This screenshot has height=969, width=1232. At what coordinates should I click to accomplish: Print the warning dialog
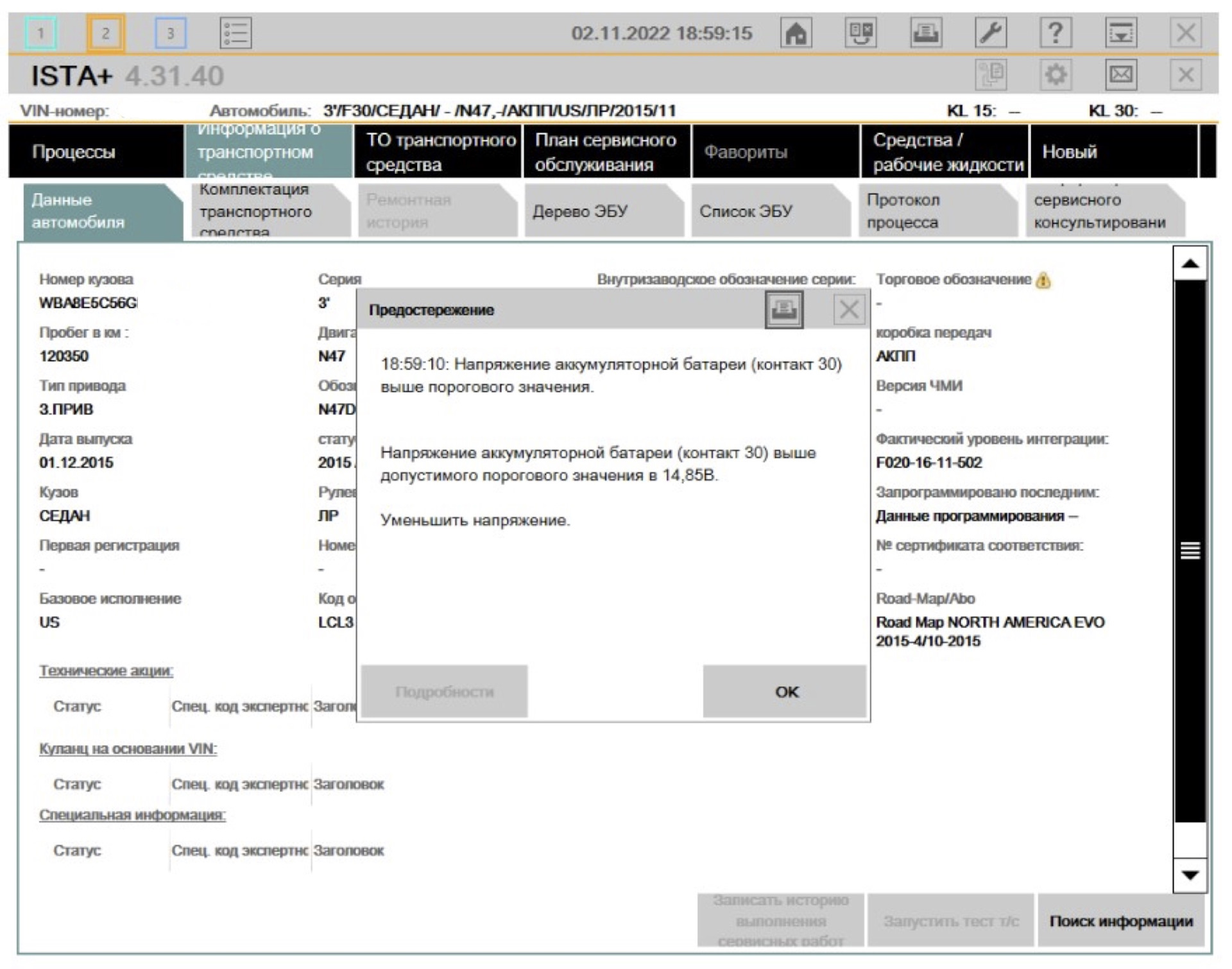click(x=784, y=309)
